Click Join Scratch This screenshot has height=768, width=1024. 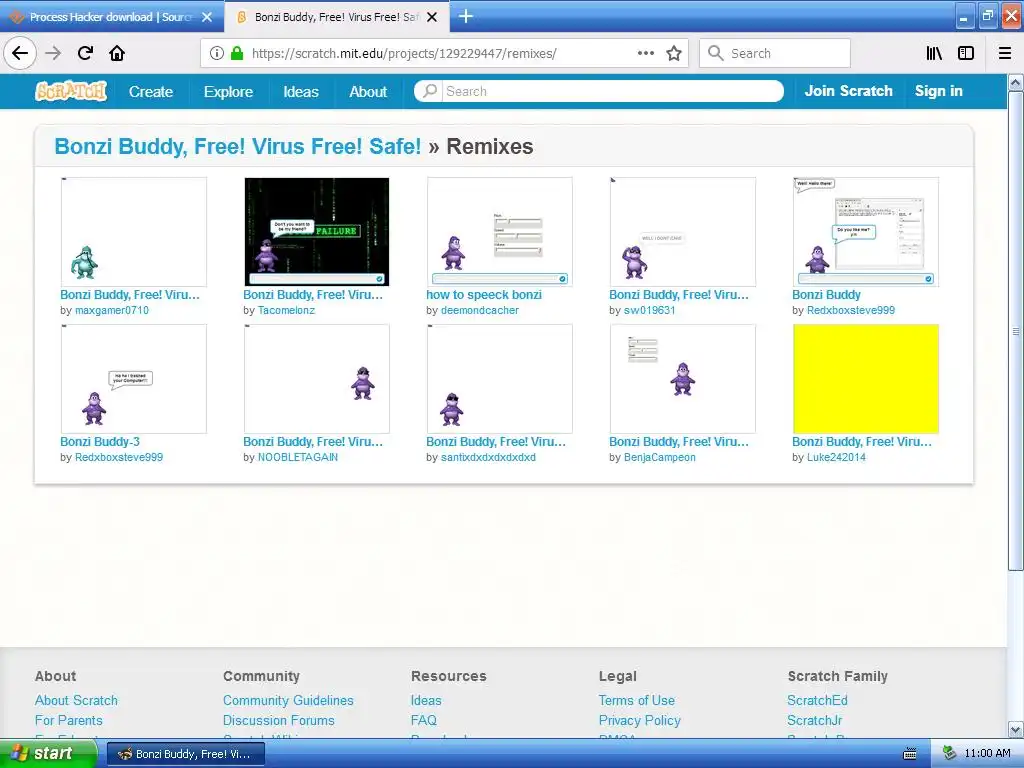coord(848,91)
